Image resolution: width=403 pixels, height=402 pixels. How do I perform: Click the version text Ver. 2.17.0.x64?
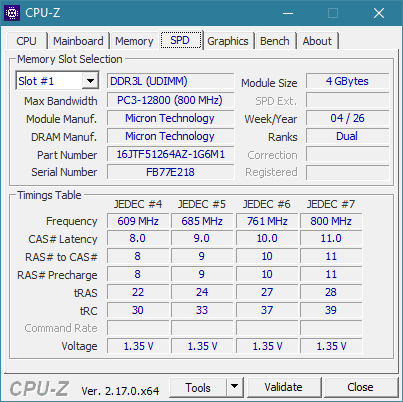120,391
